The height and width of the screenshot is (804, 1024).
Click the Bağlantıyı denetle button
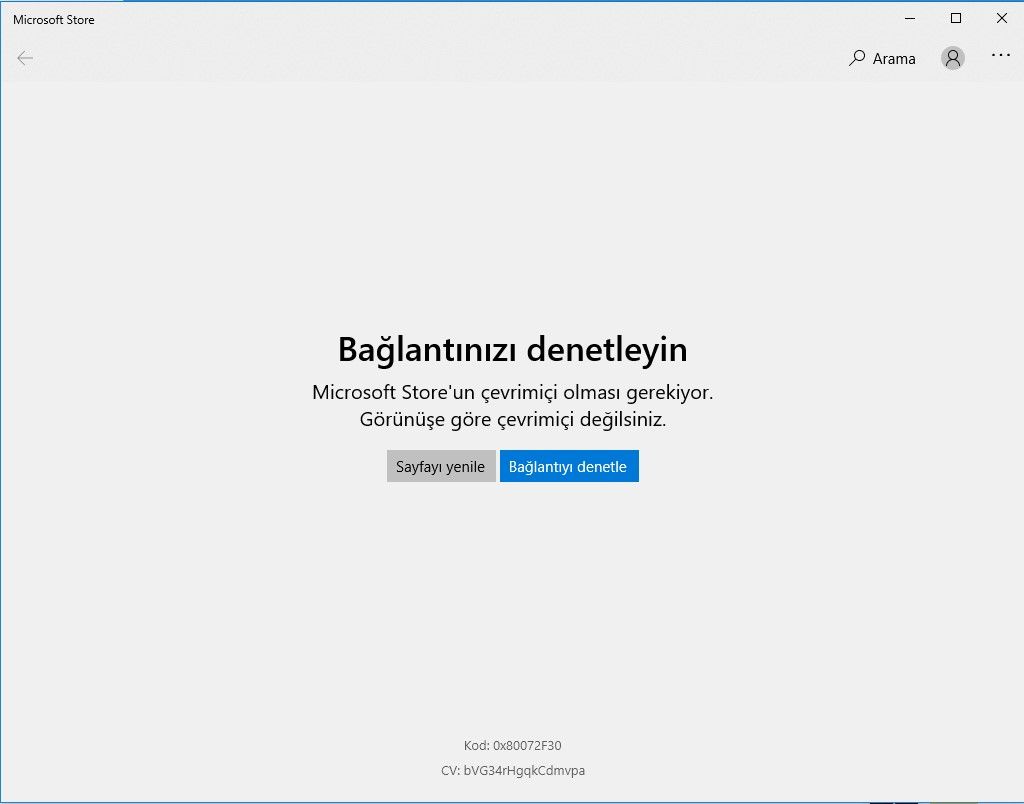(569, 466)
